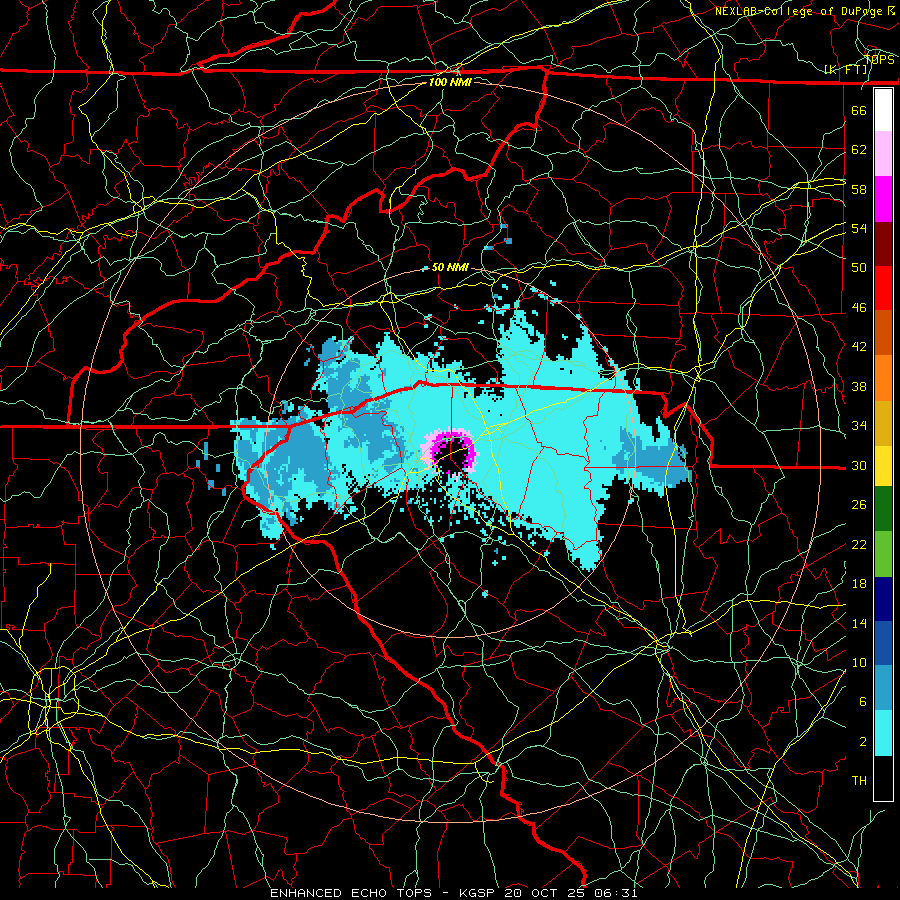This screenshot has width=900, height=900.
Task: Click the 'TOPS' legend title
Action: tap(879, 60)
